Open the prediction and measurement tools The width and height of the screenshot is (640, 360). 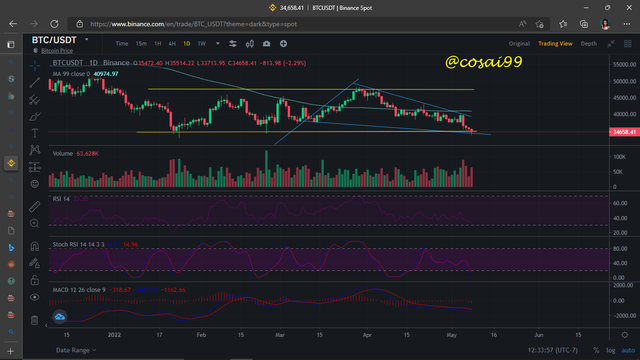coord(35,167)
